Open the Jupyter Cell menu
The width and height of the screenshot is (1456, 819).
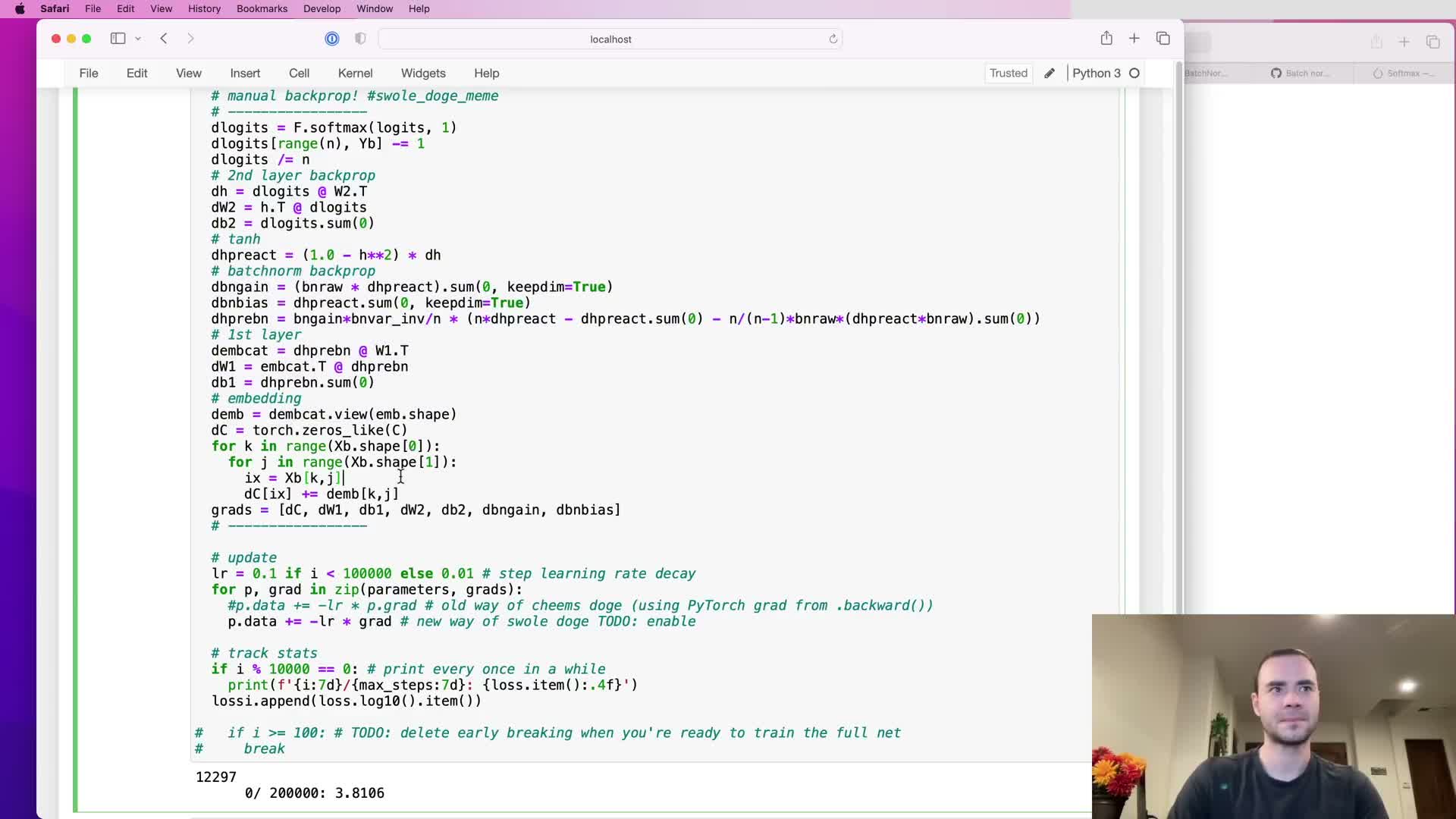pyautogui.click(x=299, y=74)
